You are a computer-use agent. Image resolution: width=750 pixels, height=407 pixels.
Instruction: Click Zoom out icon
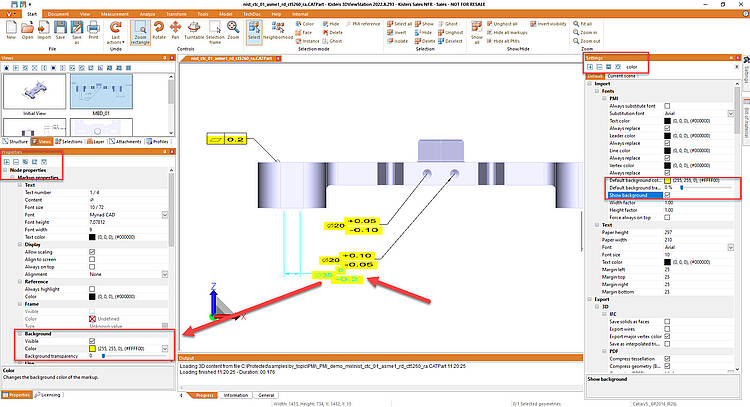point(586,41)
